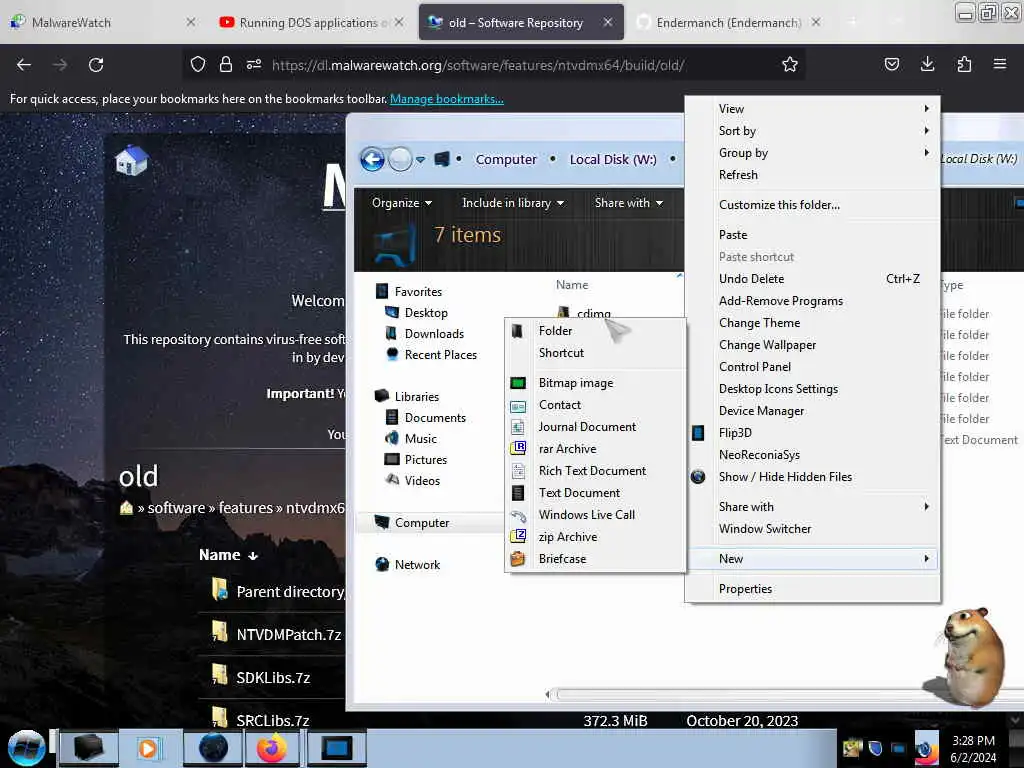
Task: Click the dark globe taskbar icon
Action: point(213,748)
